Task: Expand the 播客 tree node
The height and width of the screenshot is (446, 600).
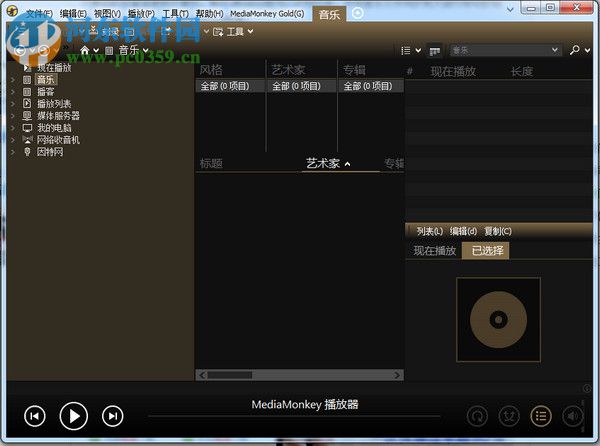Action: (x=13, y=92)
